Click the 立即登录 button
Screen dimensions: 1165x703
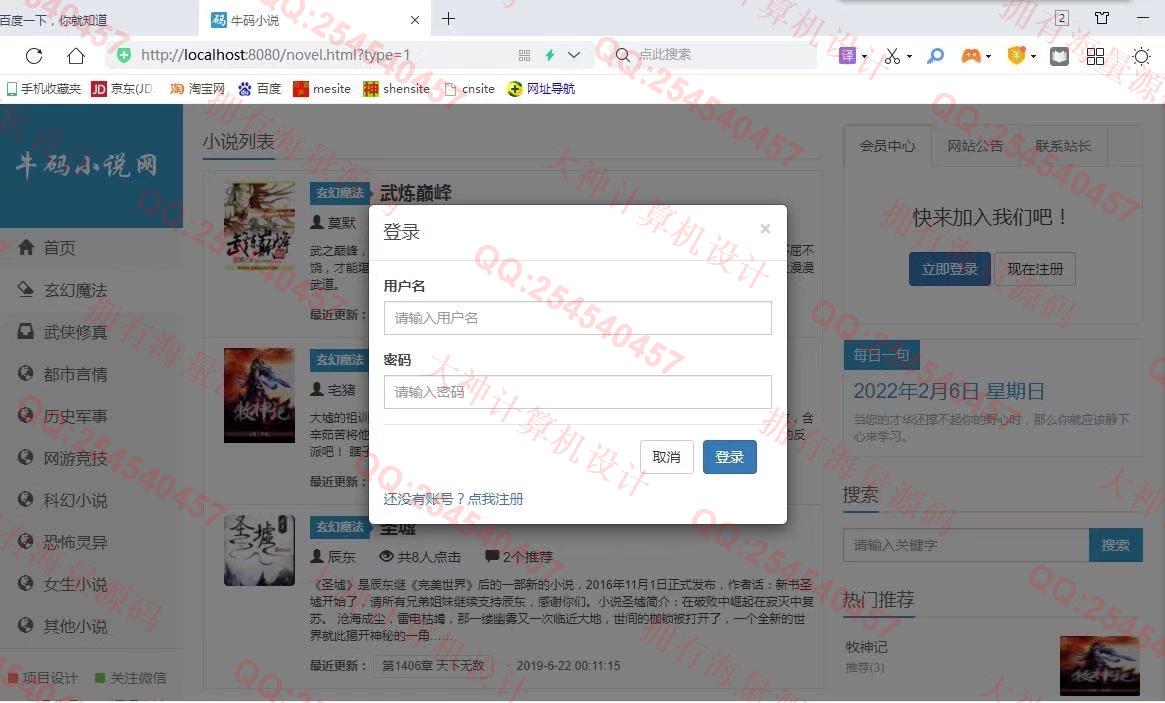950,269
